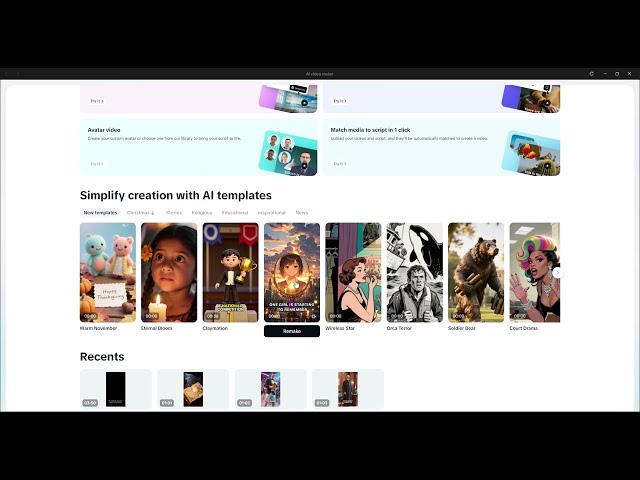Click the Claymation label
Image resolution: width=640 pixels, height=480 pixels.
pos(215,328)
